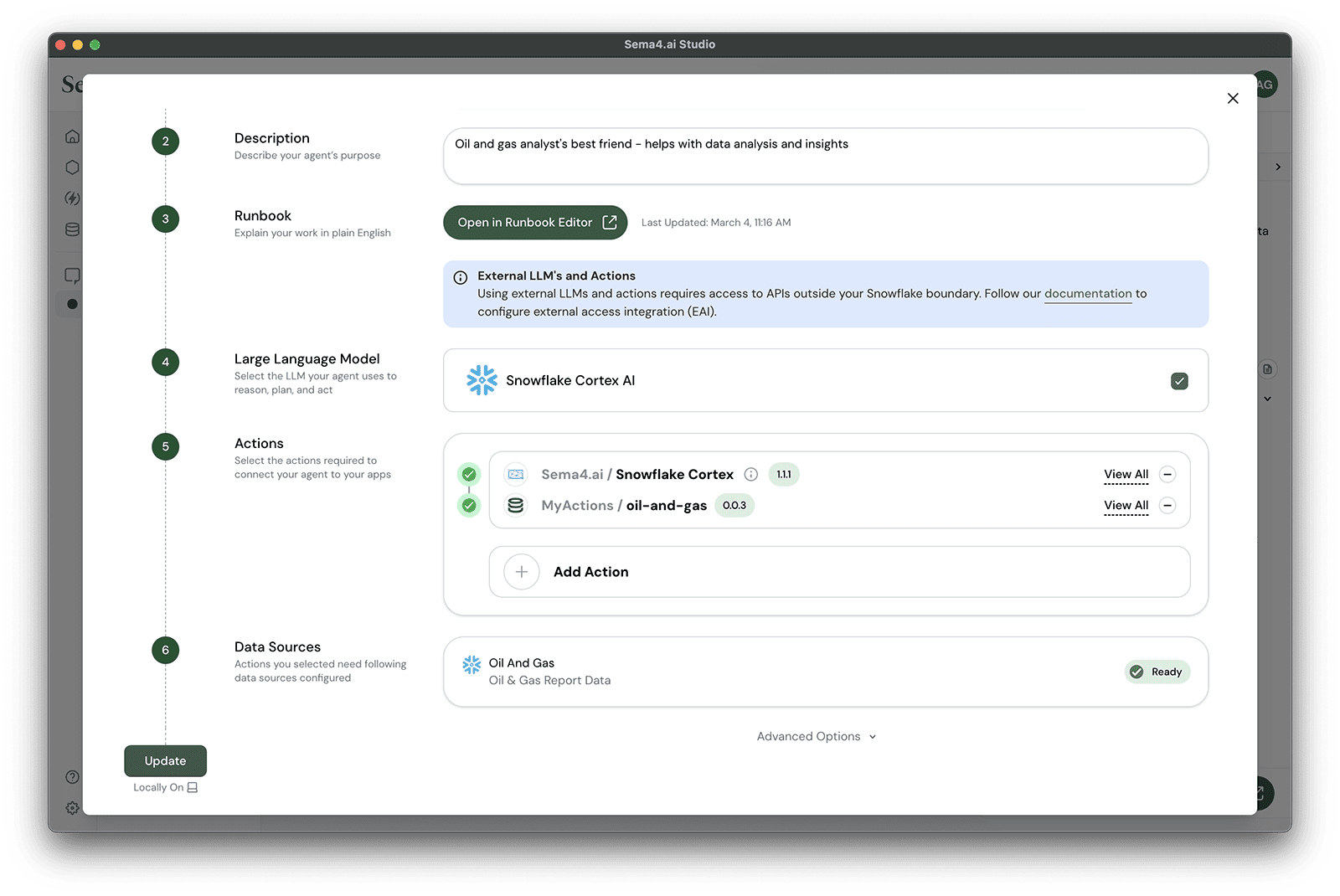Viewport: 1340px width, 896px height.
Task: Remove the Snowflake Cortex action with minus icon
Action: (x=1167, y=475)
